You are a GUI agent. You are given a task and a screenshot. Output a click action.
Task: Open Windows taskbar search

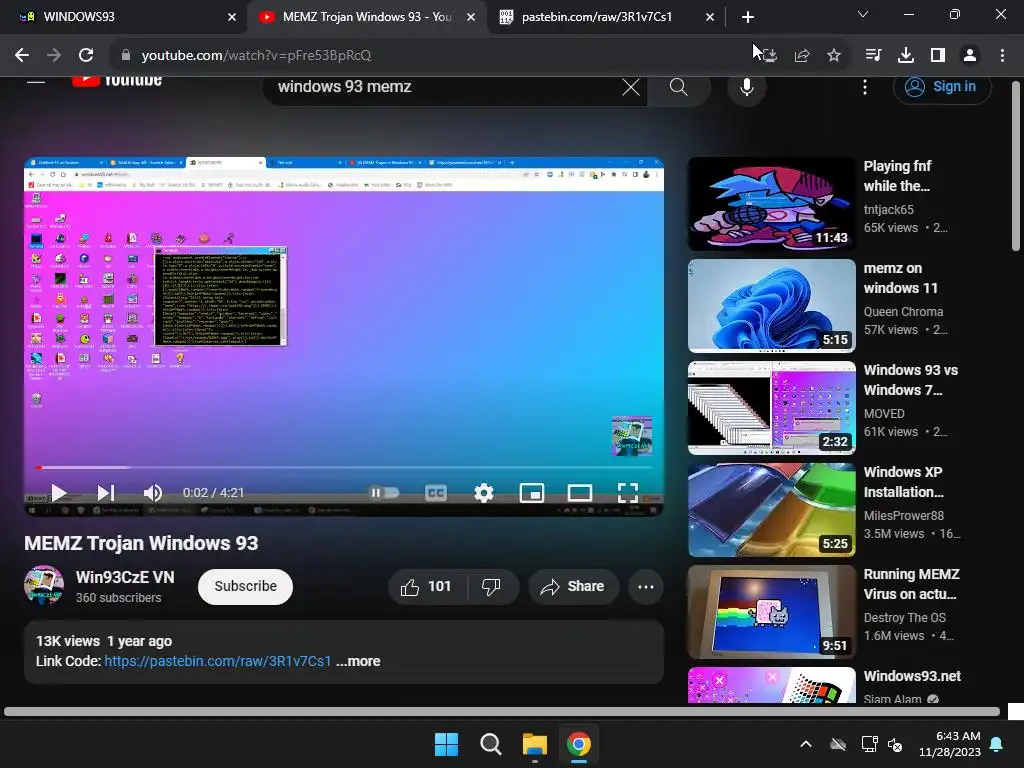pyautogui.click(x=490, y=744)
